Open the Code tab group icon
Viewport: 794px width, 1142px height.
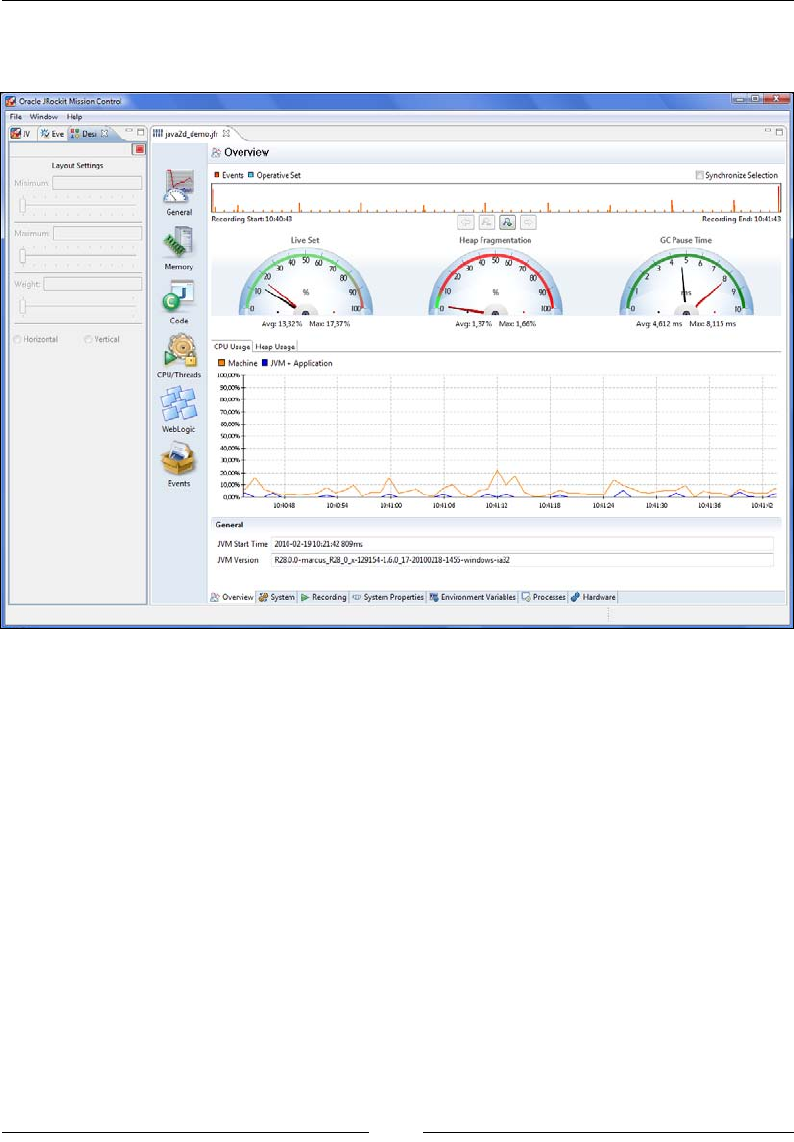click(x=179, y=297)
